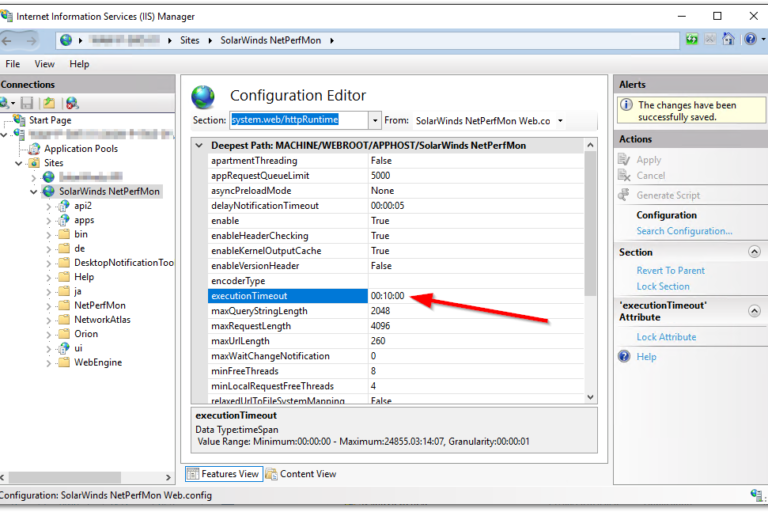
Task: Click the ui application icon
Action: [x=64, y=348]
